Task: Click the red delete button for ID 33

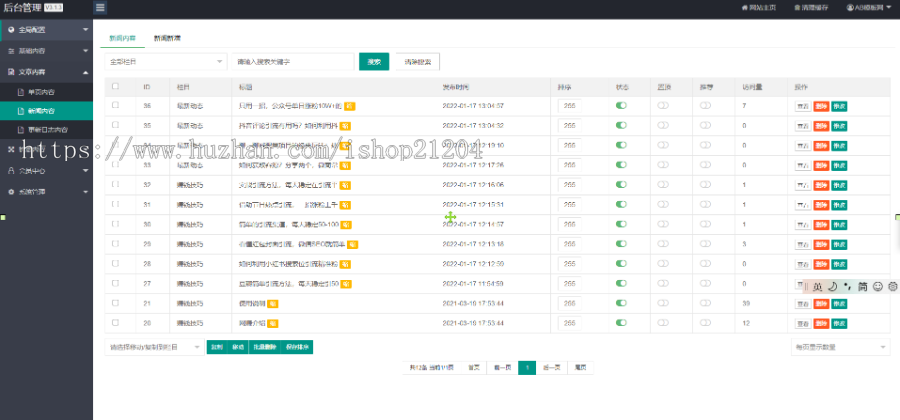Action: coord(821,165)
